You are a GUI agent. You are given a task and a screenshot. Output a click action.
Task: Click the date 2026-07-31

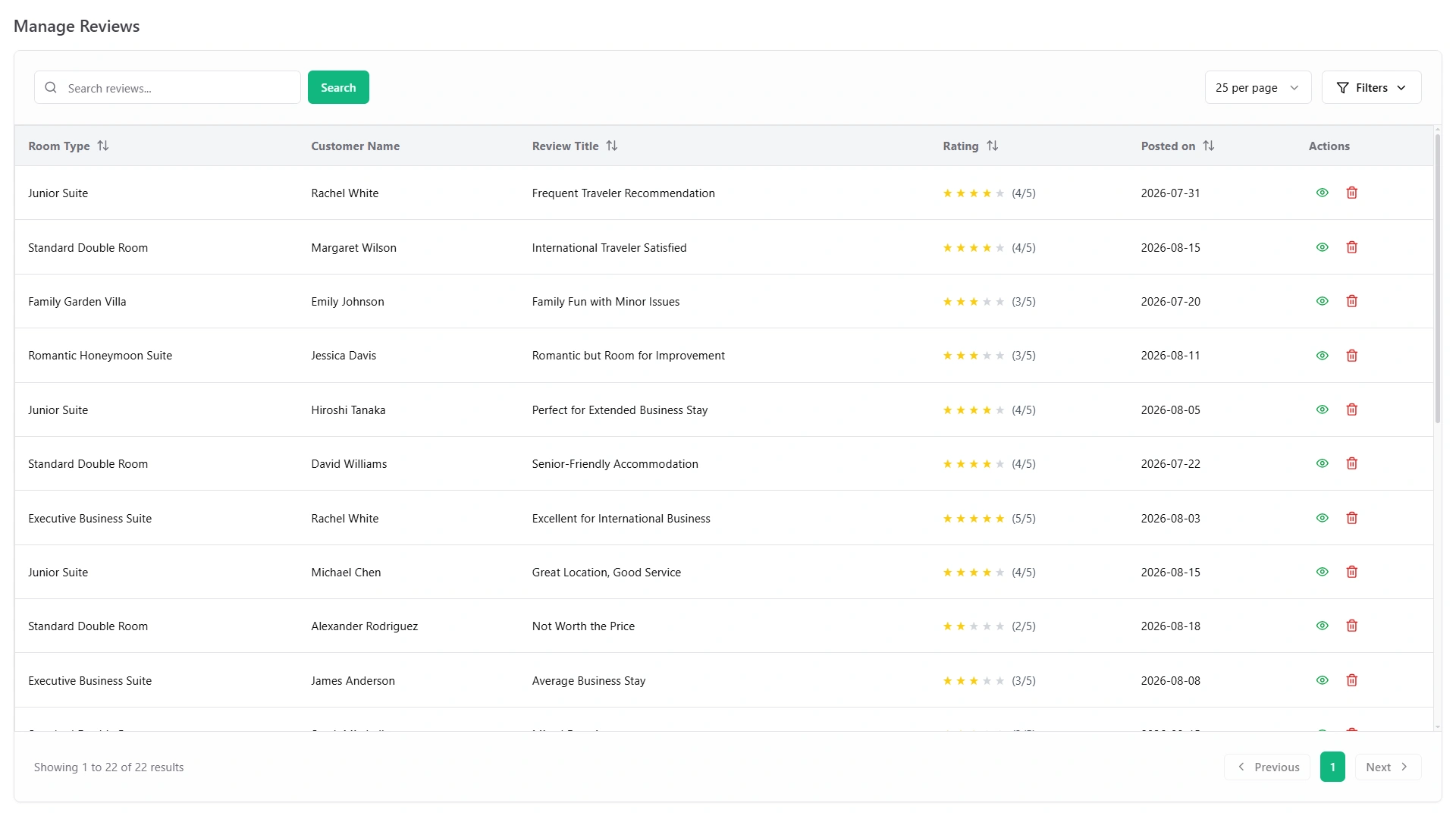pos(1170,193)
